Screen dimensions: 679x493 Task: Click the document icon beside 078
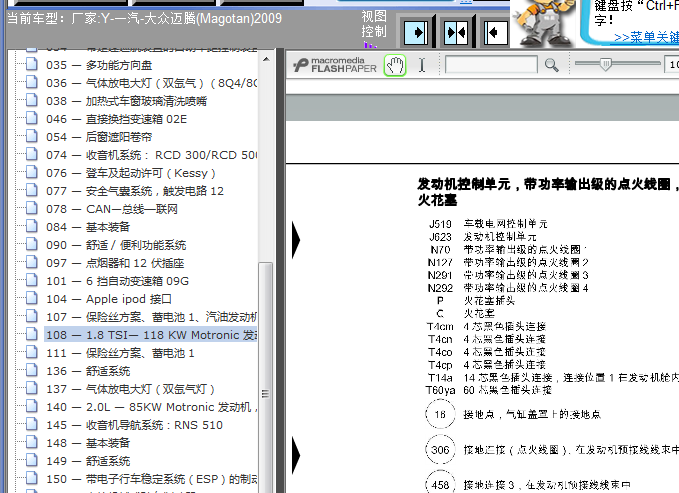click(x=32, y=208)
